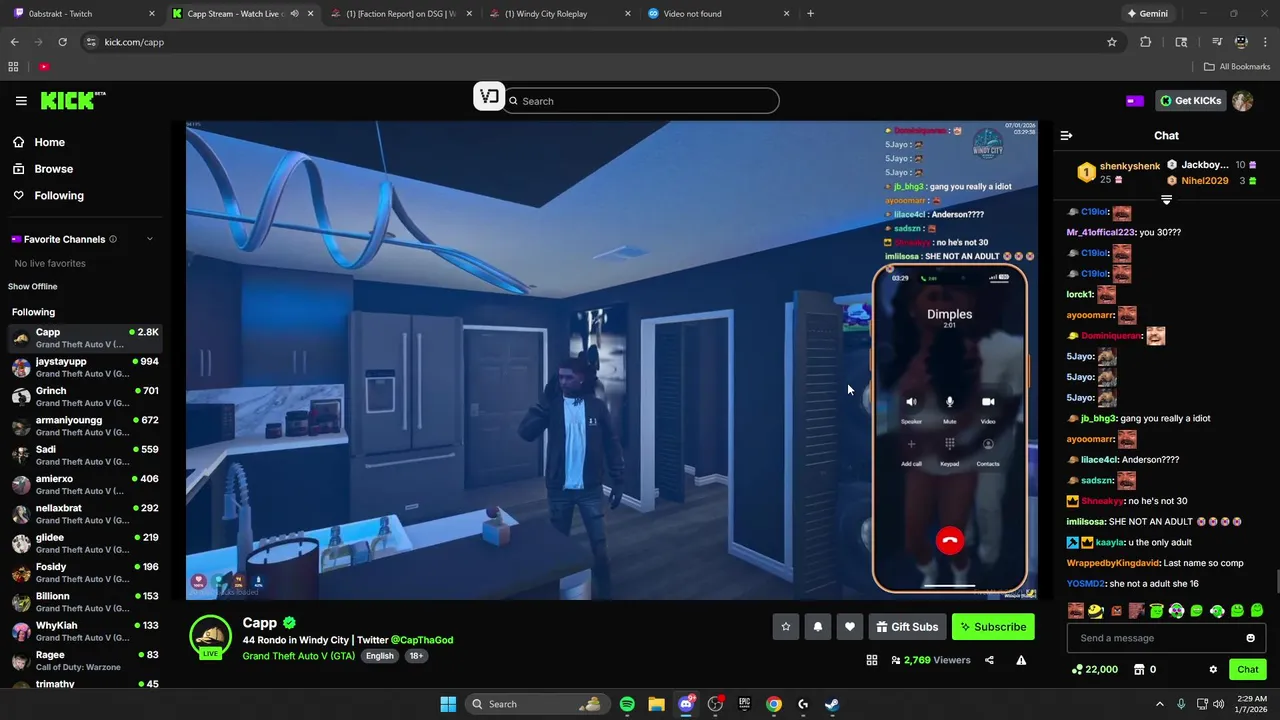Click the Gemini button in Chrome
This screenshot has height=720, width=1280.
pyautogui.click(x=1147, y=14)
